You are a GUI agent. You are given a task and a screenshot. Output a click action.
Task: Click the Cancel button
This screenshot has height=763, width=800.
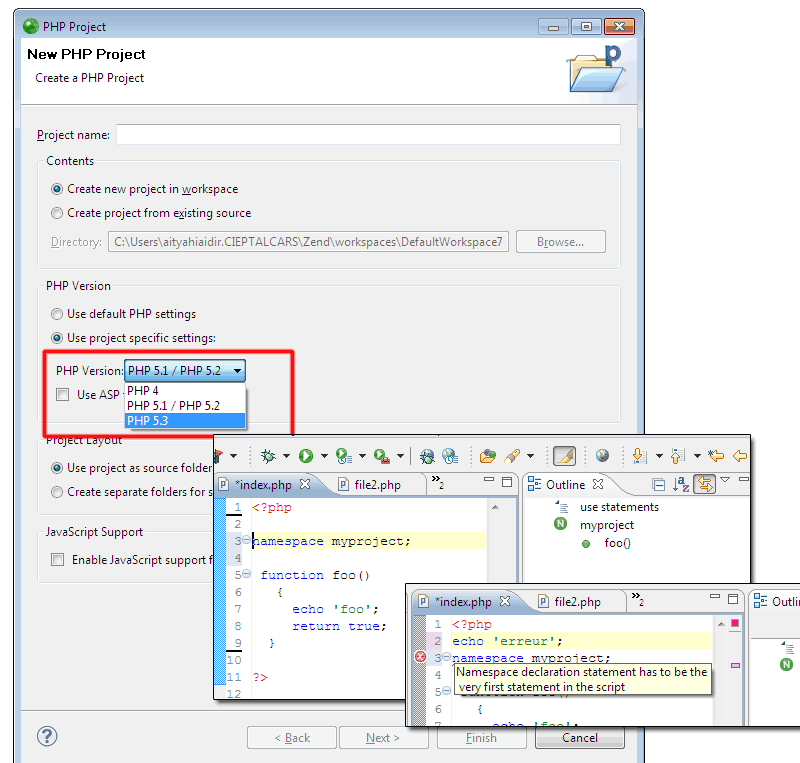coord(579,738)
